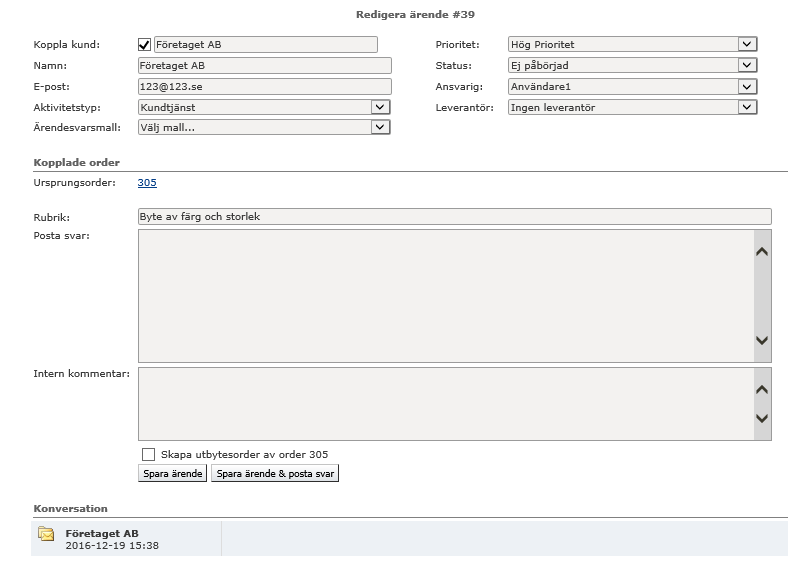The width and height of the screenshot is (788, 571).
Task: Select an Aktivitetstyp from dropdown
Action: tap(263, 107)
